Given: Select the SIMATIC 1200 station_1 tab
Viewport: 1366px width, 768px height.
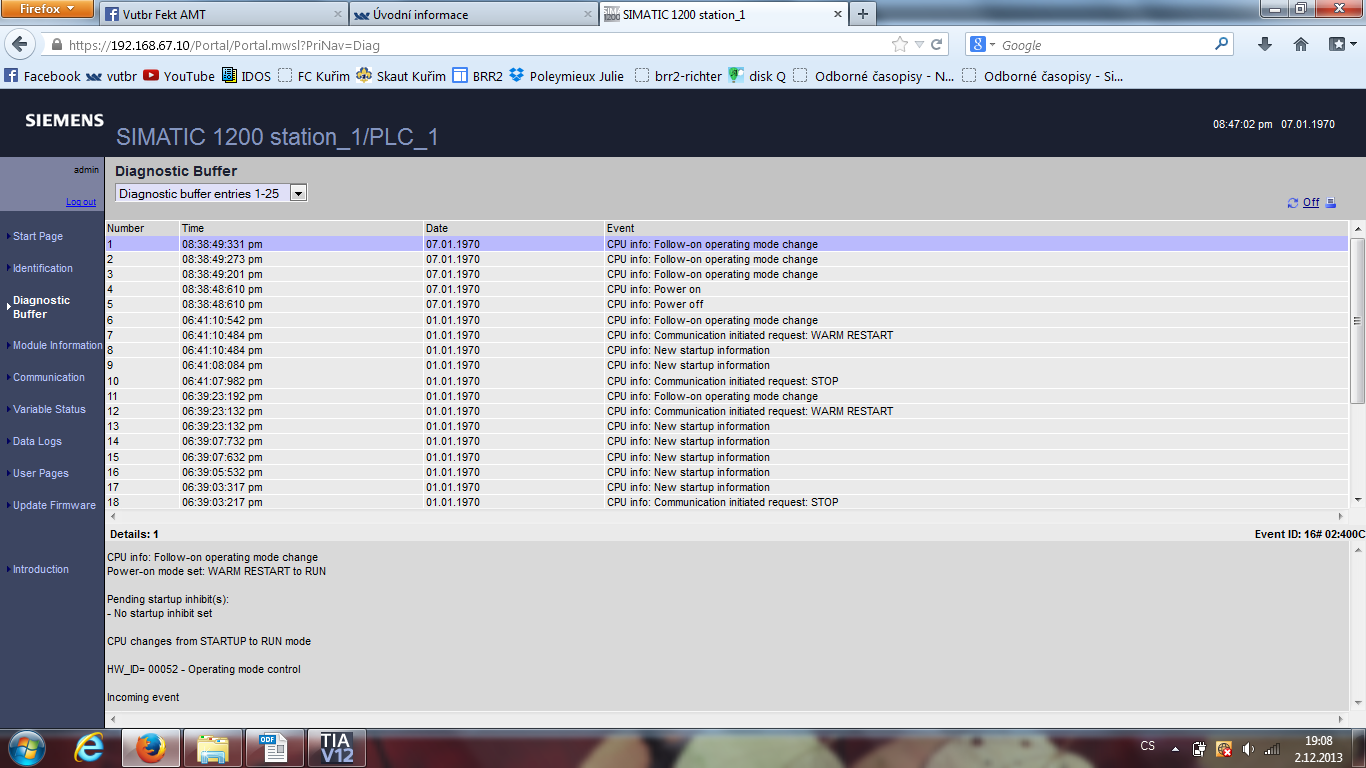Looking at the screenshot, I should (x=722, y=15).
